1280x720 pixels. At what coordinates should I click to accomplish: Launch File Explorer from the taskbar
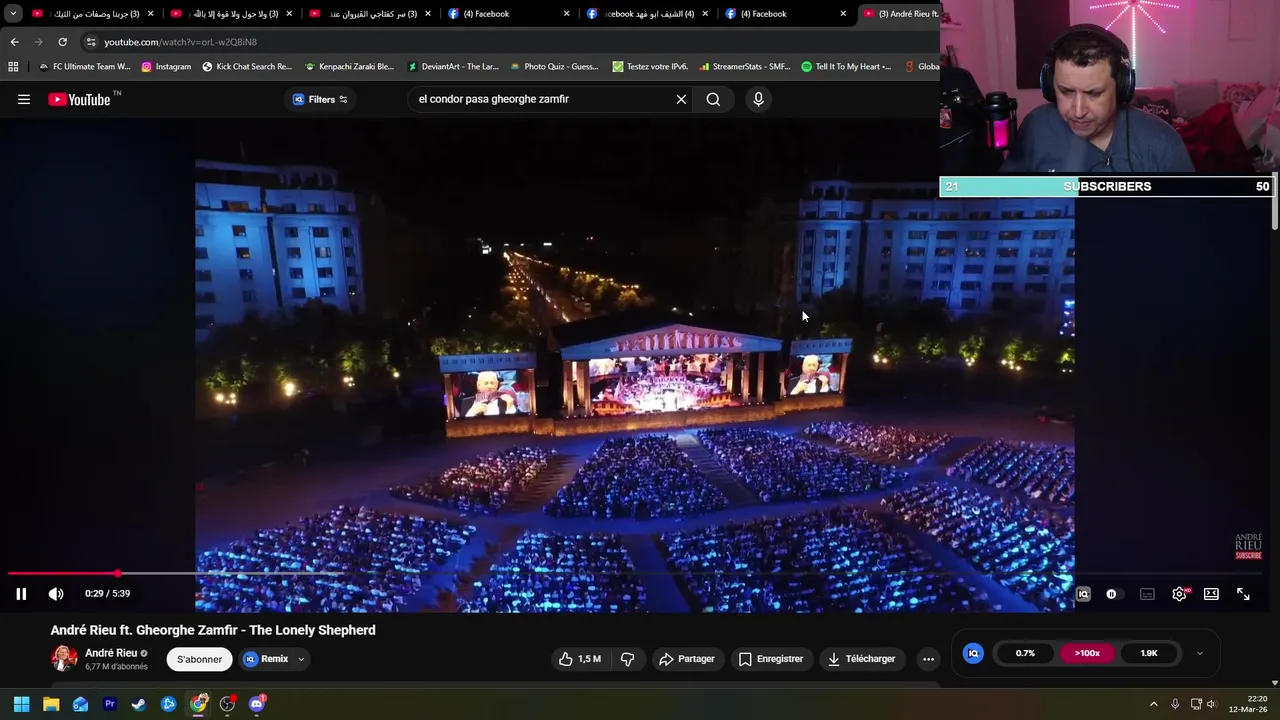click(x=51, y=704)
